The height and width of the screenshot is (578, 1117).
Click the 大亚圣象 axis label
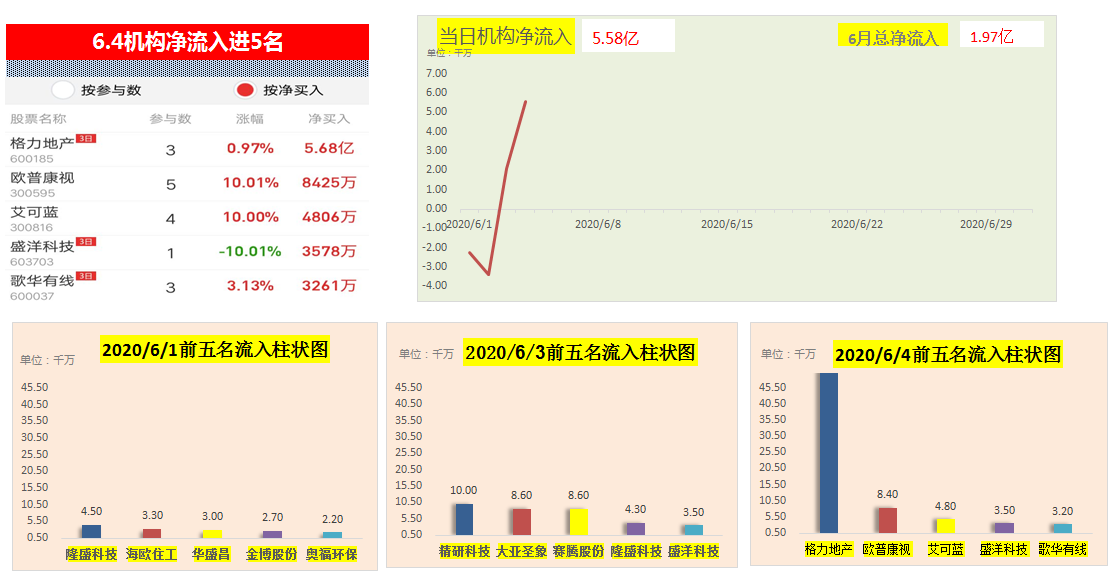tap(521, 551)
